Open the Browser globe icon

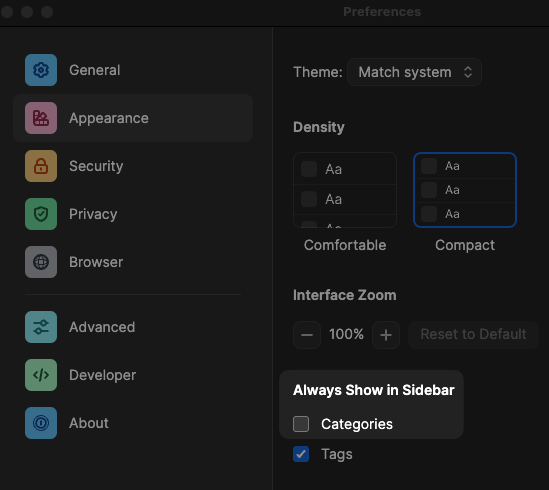tap(41, 262)
